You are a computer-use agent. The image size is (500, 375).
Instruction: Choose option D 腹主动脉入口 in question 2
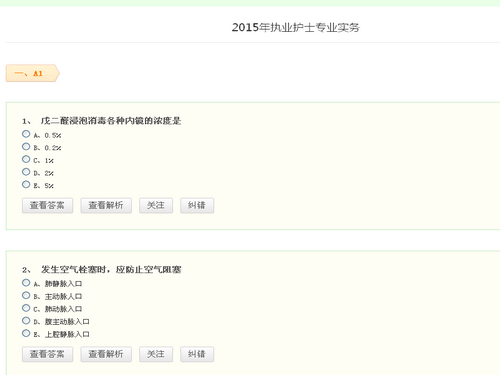click(26, 321)
